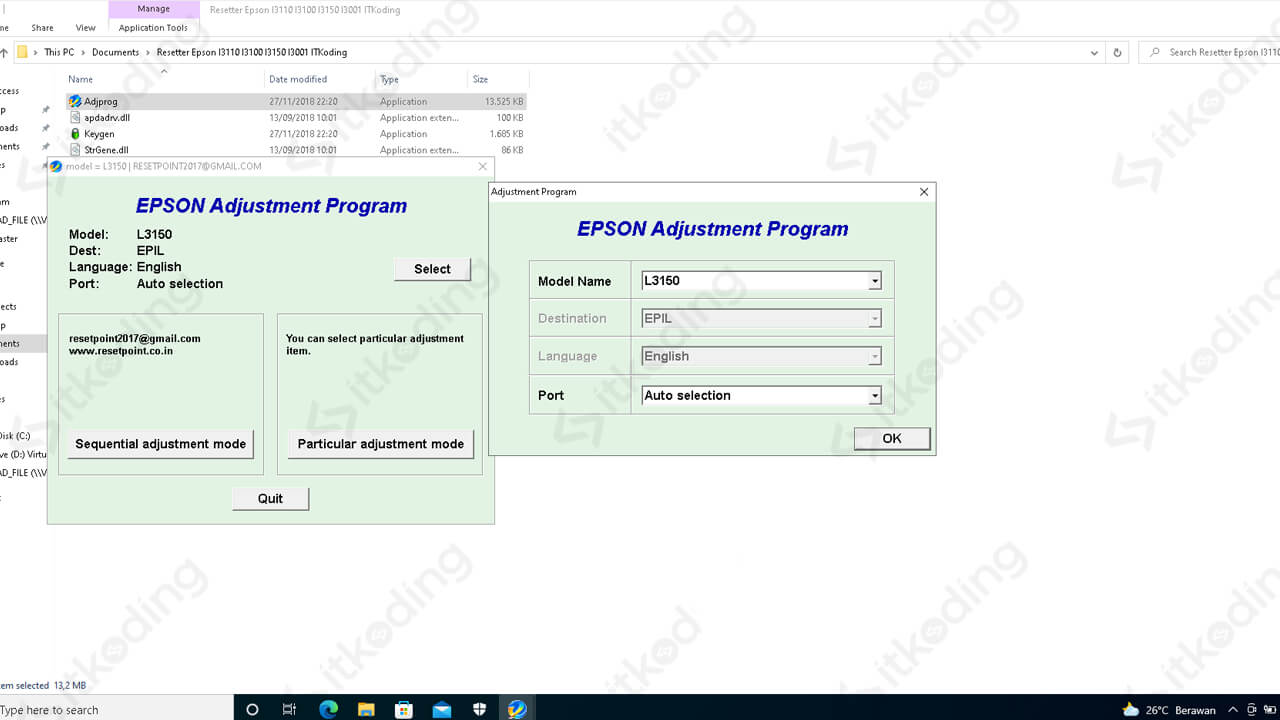Sort by Size column header

pos(480,79)
